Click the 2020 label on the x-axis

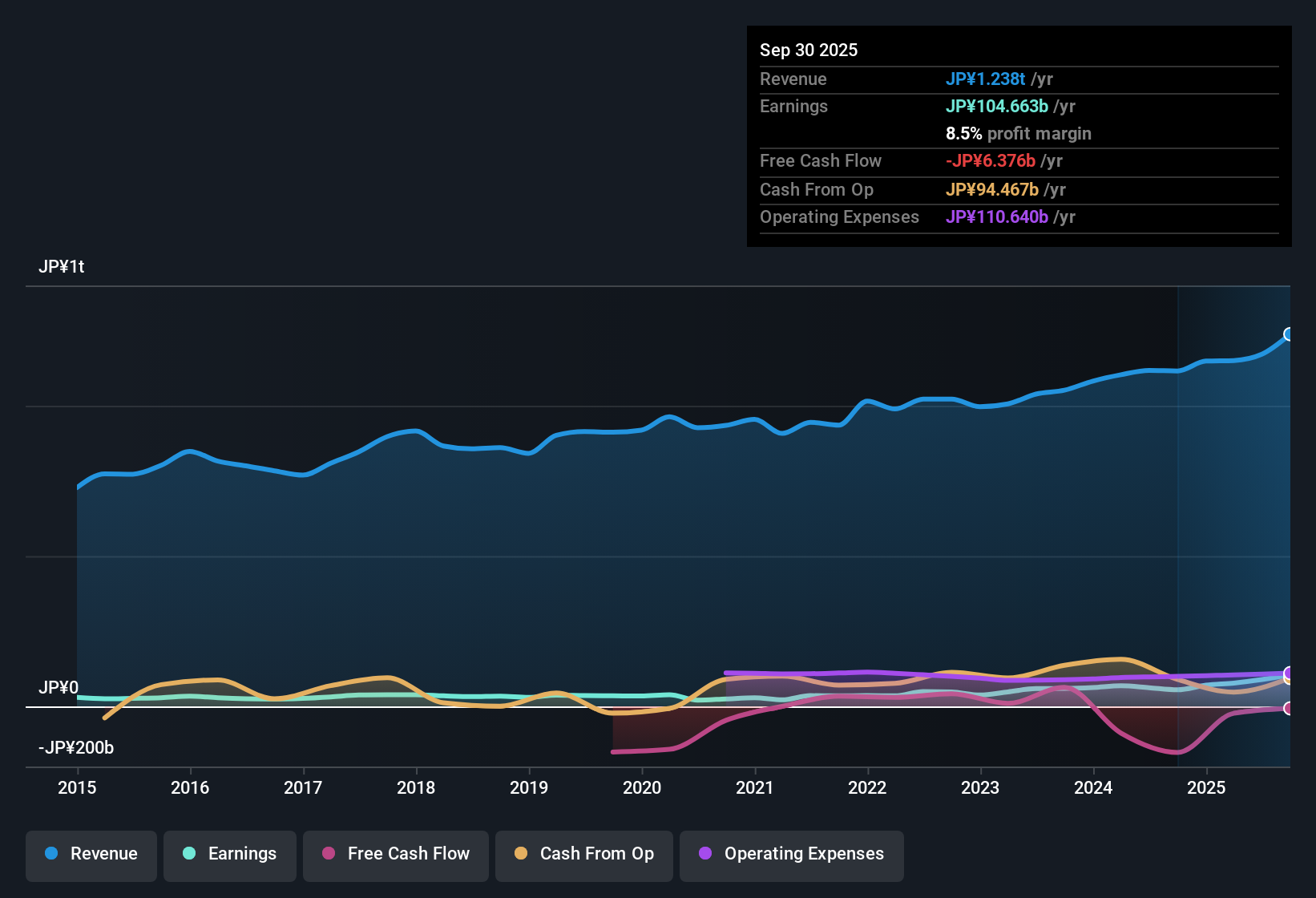[642, 788]
